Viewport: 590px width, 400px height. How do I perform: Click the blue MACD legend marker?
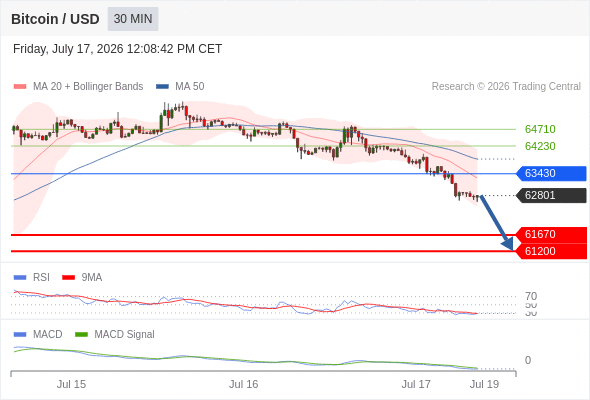point(20,335)
